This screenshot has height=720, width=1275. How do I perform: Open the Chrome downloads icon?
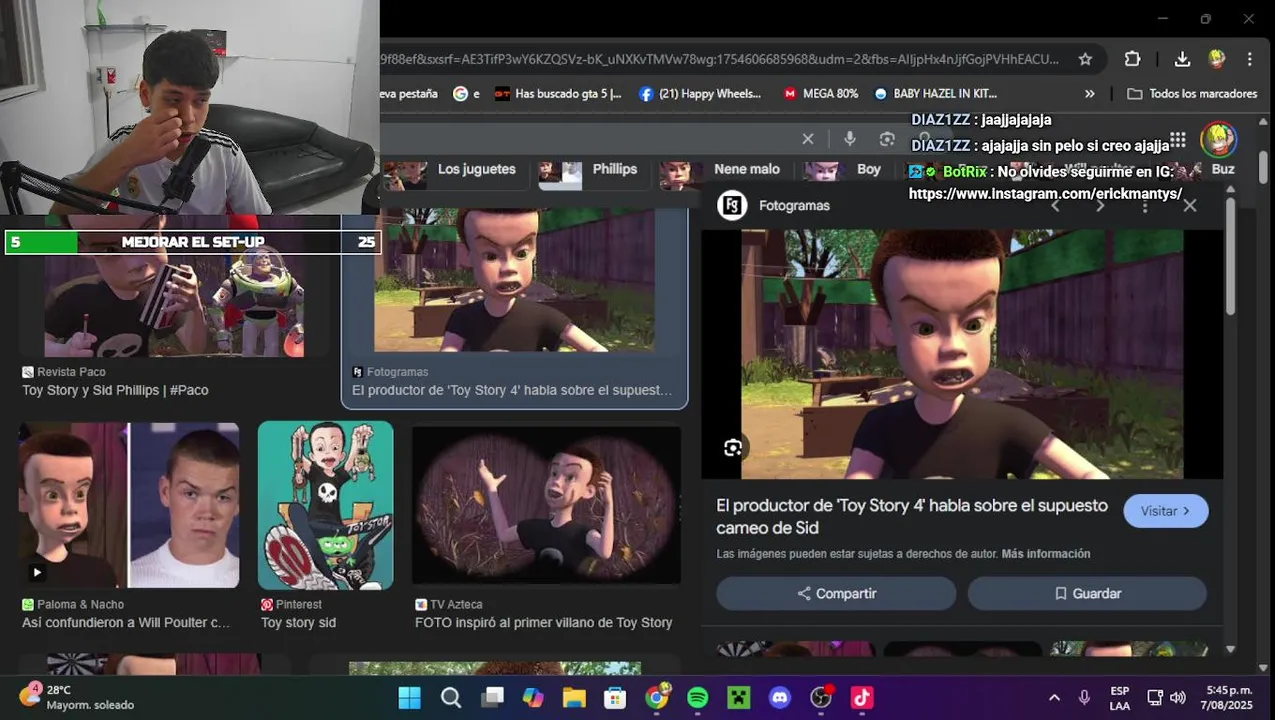tap(1182, 59)
